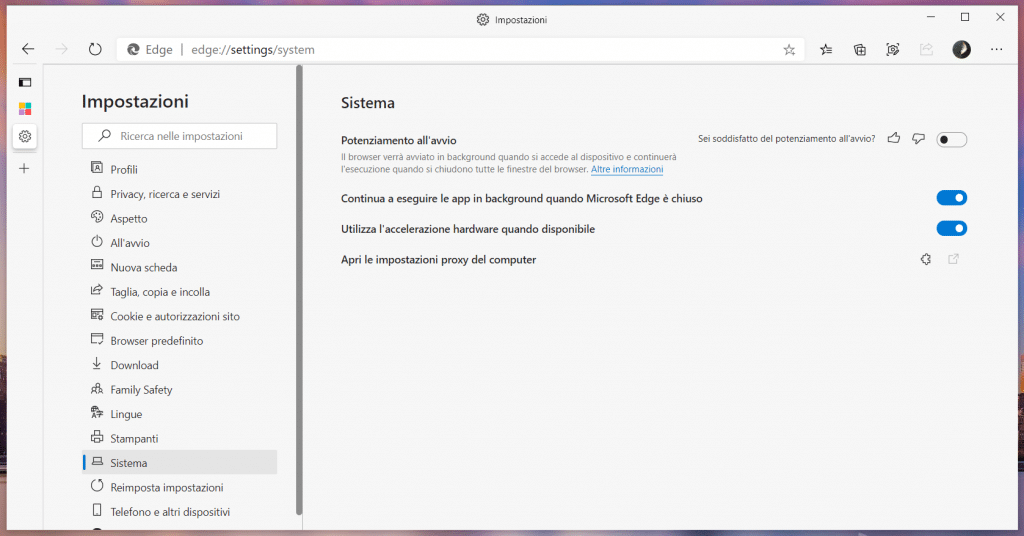Open the Favorites list toolbar icon
The height and width of the screenshot is (536, 1024).
[826, 49]
